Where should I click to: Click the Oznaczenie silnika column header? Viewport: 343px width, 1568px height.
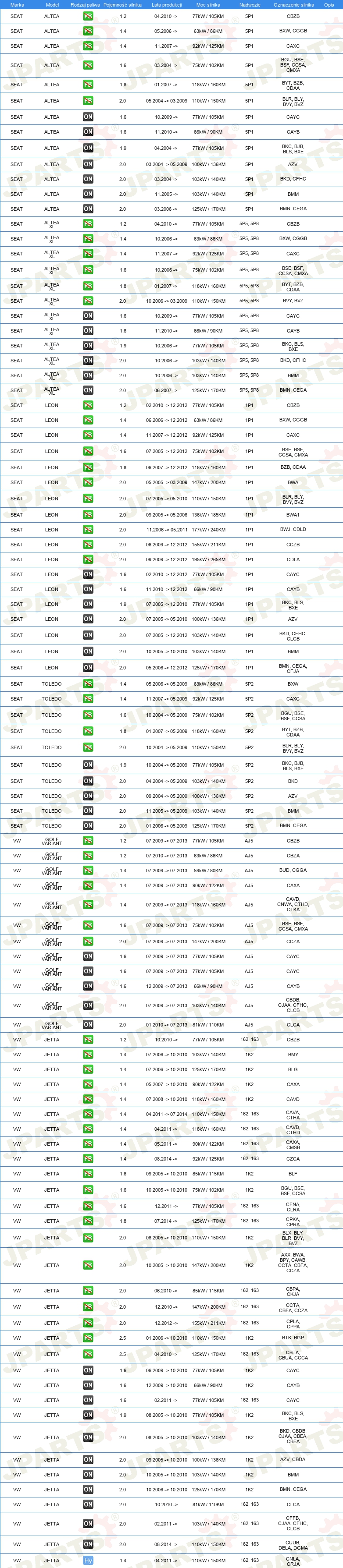point(293,4)
